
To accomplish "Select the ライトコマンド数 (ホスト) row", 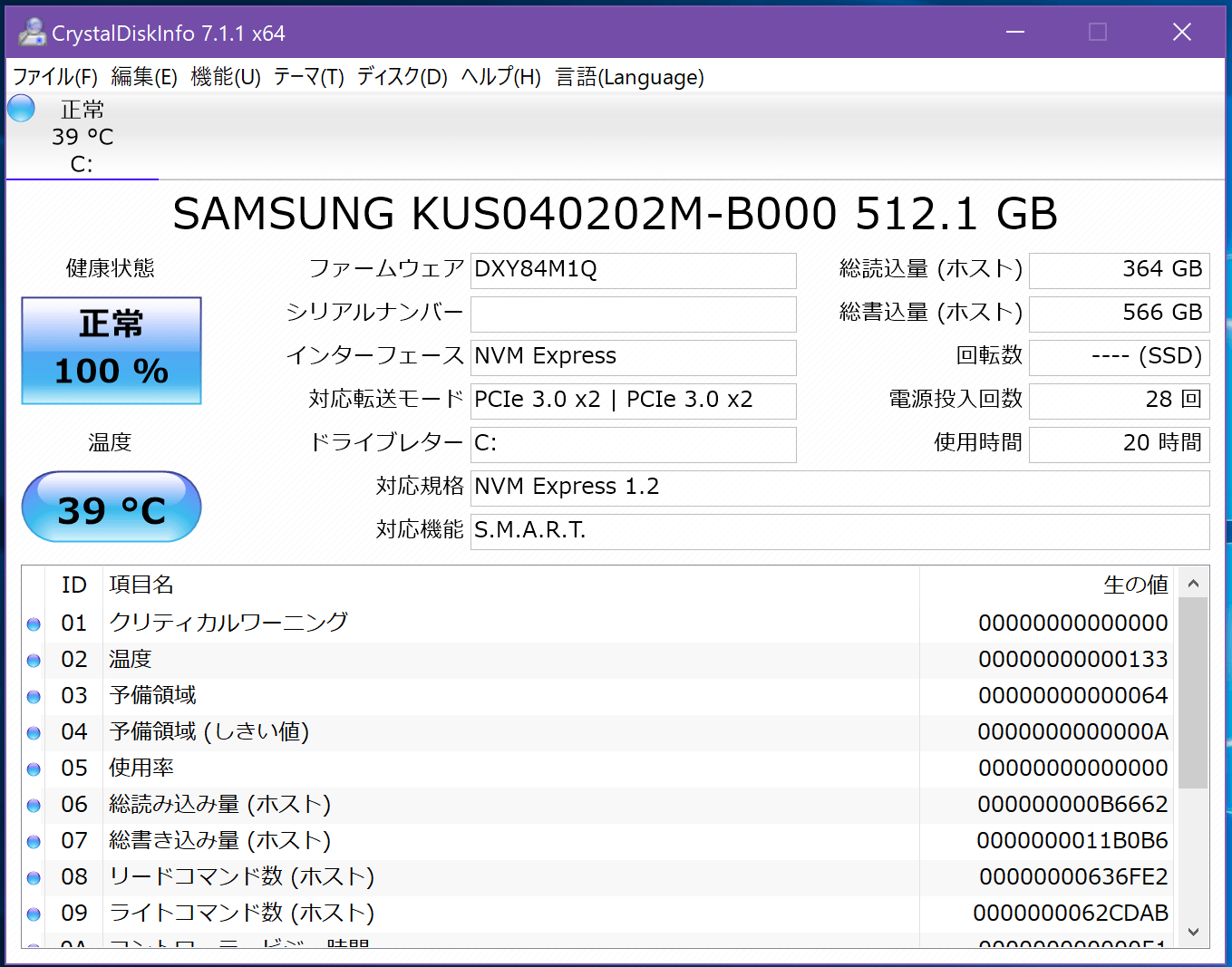I will click(x=598, y=914).
